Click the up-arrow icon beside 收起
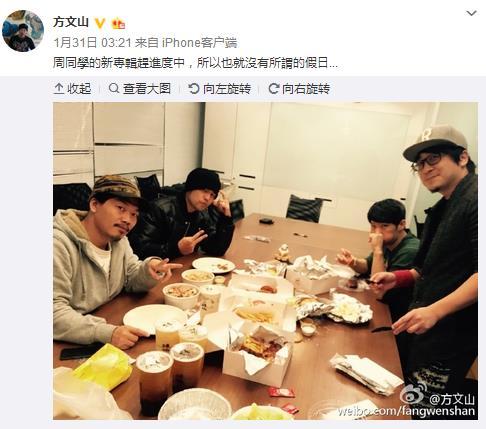Viewport: 486px width, 429px height. 59,89
